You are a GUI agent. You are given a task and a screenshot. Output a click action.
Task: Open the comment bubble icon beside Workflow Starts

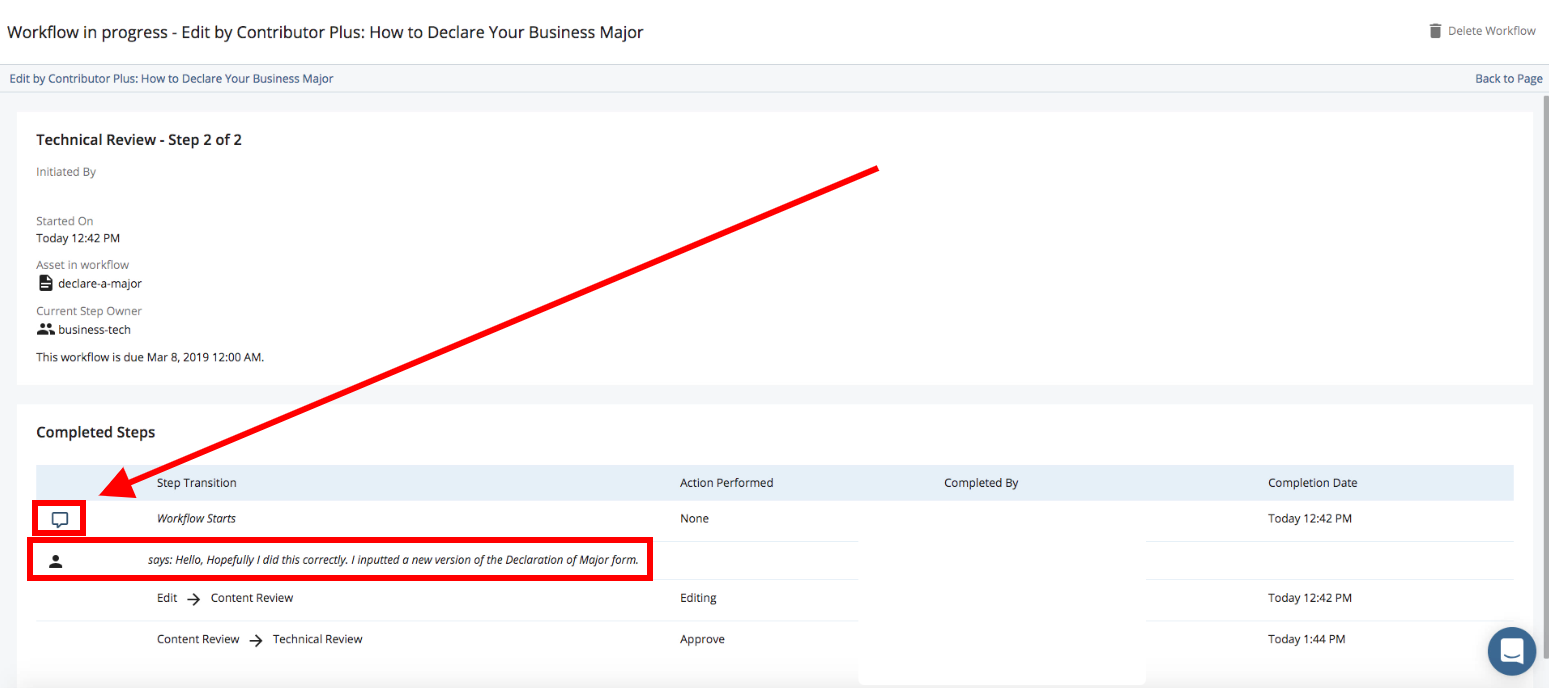pyautogui.click(x=59, y=518)
